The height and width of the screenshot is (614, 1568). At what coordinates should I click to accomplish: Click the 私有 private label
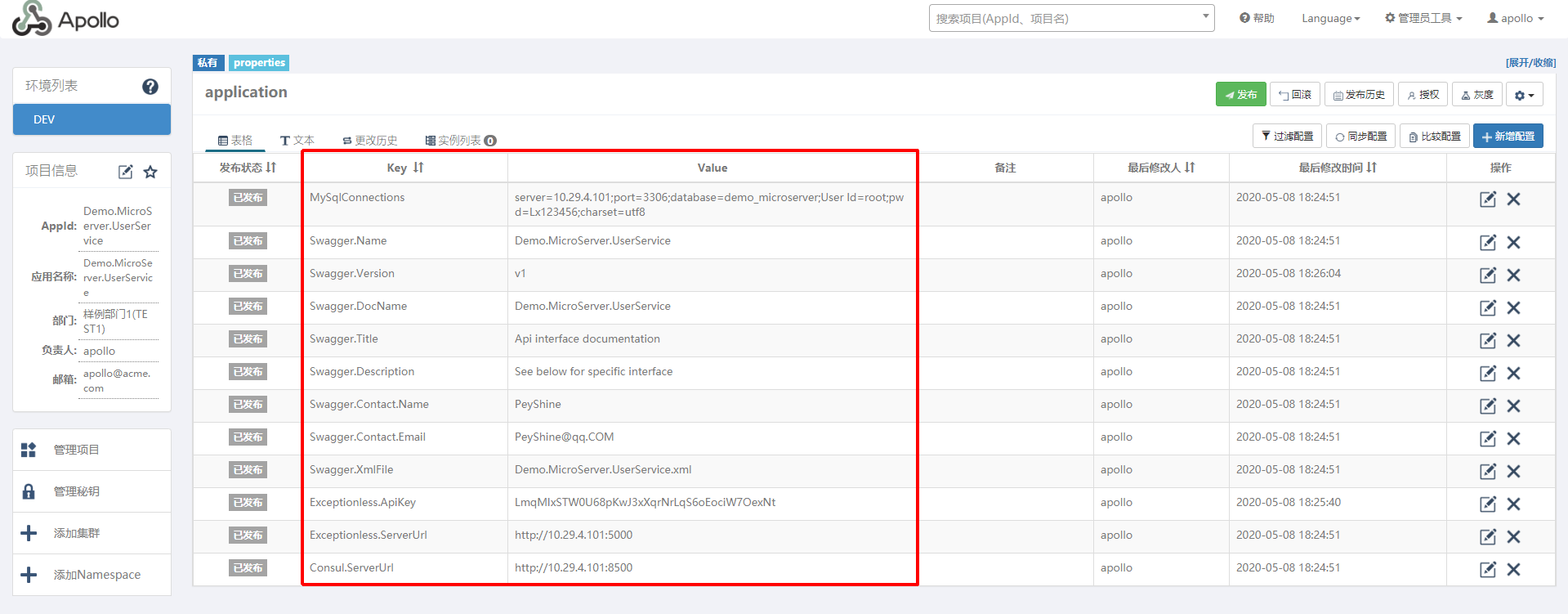208,63
